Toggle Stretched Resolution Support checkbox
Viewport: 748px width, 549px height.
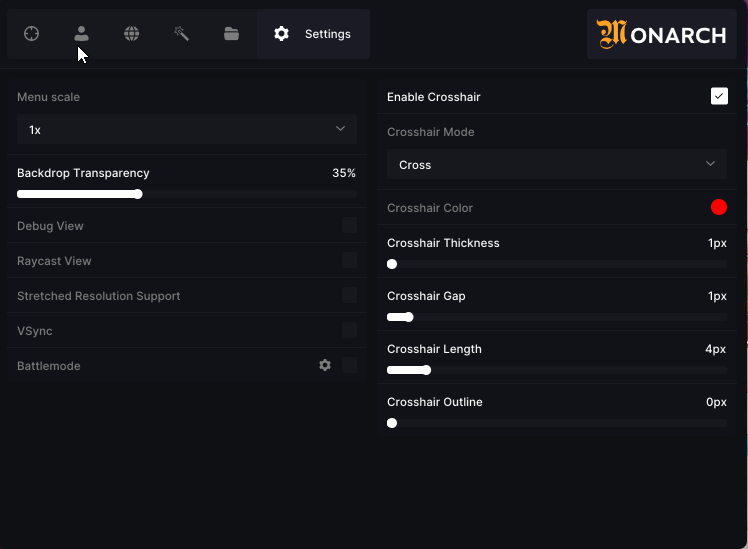(349, 295)
